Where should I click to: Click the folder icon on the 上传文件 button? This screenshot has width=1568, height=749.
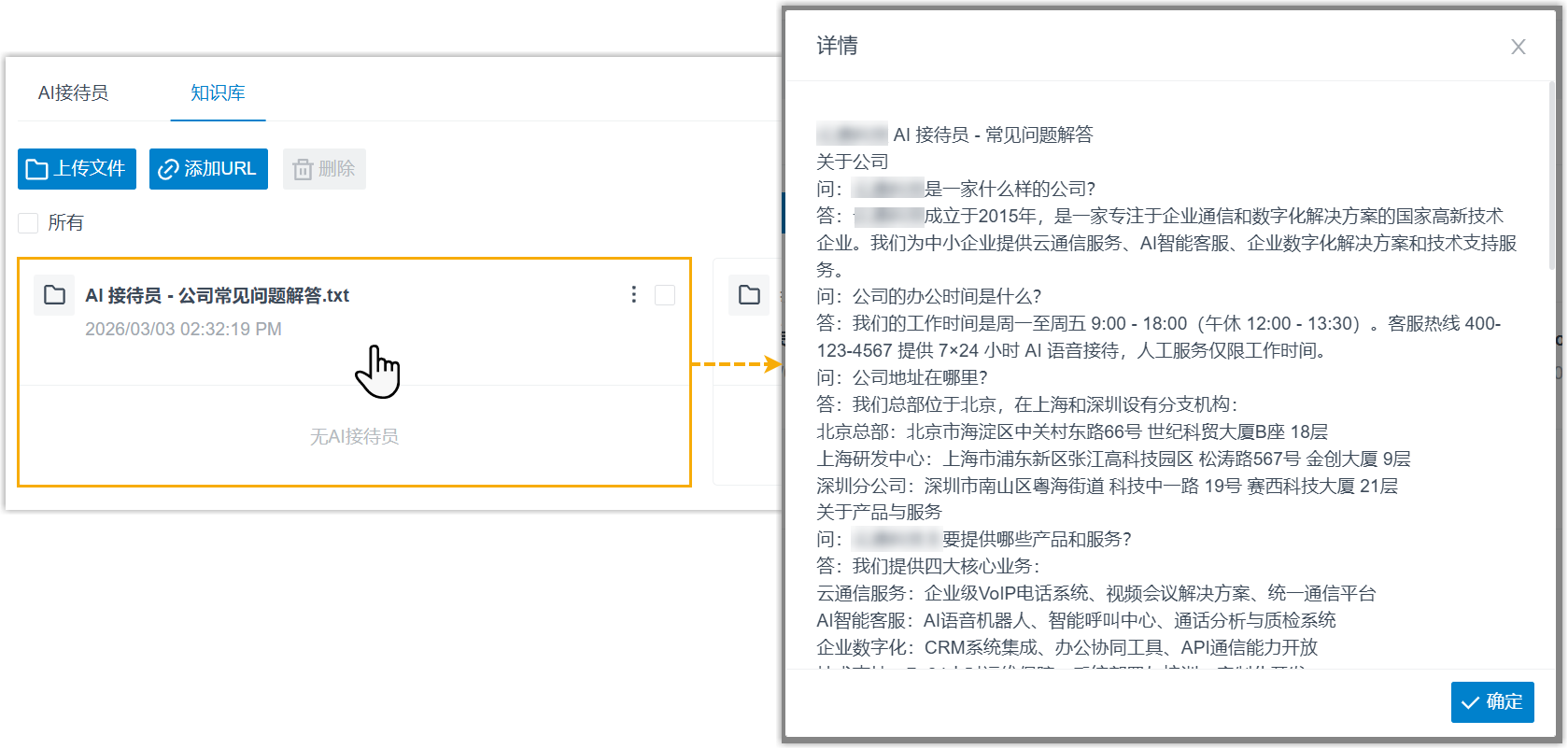(36, 169)
